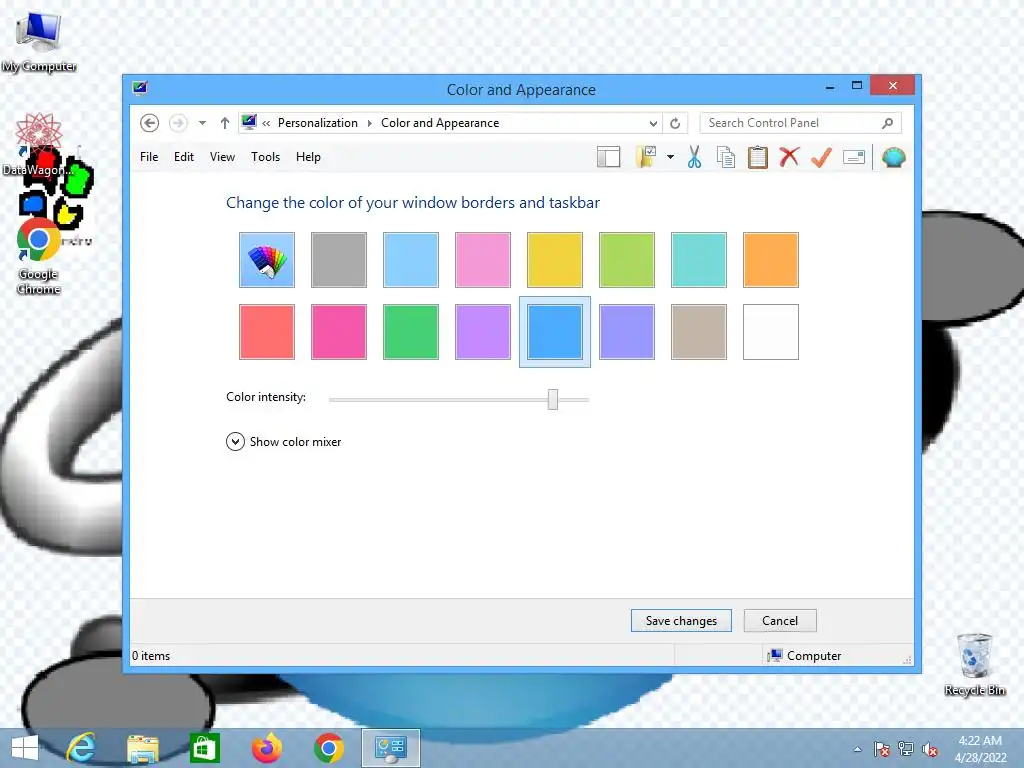Image resolution: width=1024 pixels, height=768 pixels.
Task: Open Google Chrome desktop shortcut
Action: (39, 256)
